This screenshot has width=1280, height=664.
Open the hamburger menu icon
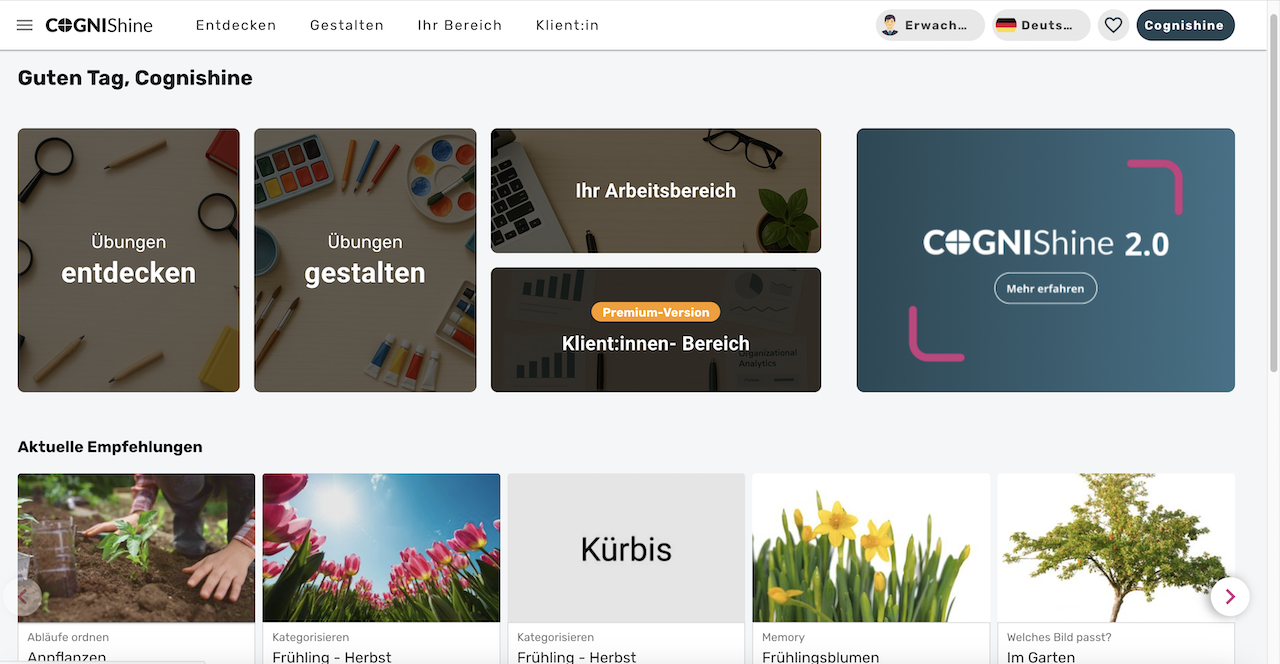25,25
